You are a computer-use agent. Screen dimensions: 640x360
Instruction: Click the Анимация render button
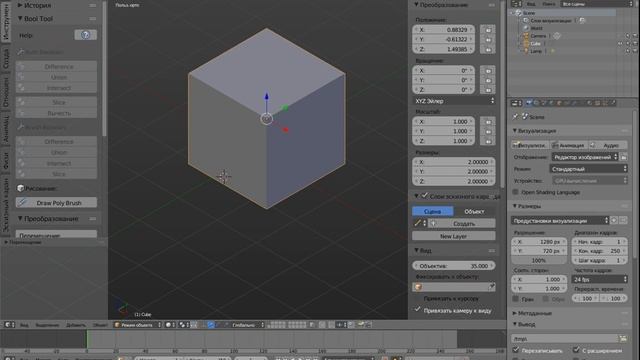(x=569, y=145)
